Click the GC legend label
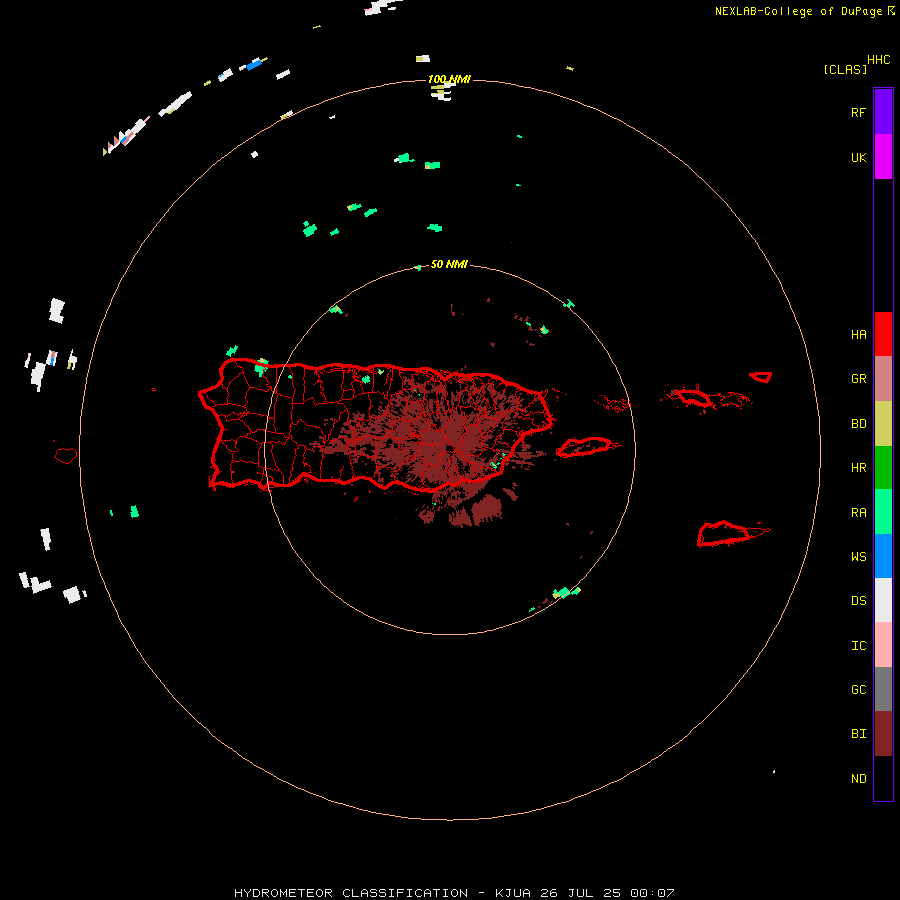This screenshot has width=900, height=900. tap(858, 690)
